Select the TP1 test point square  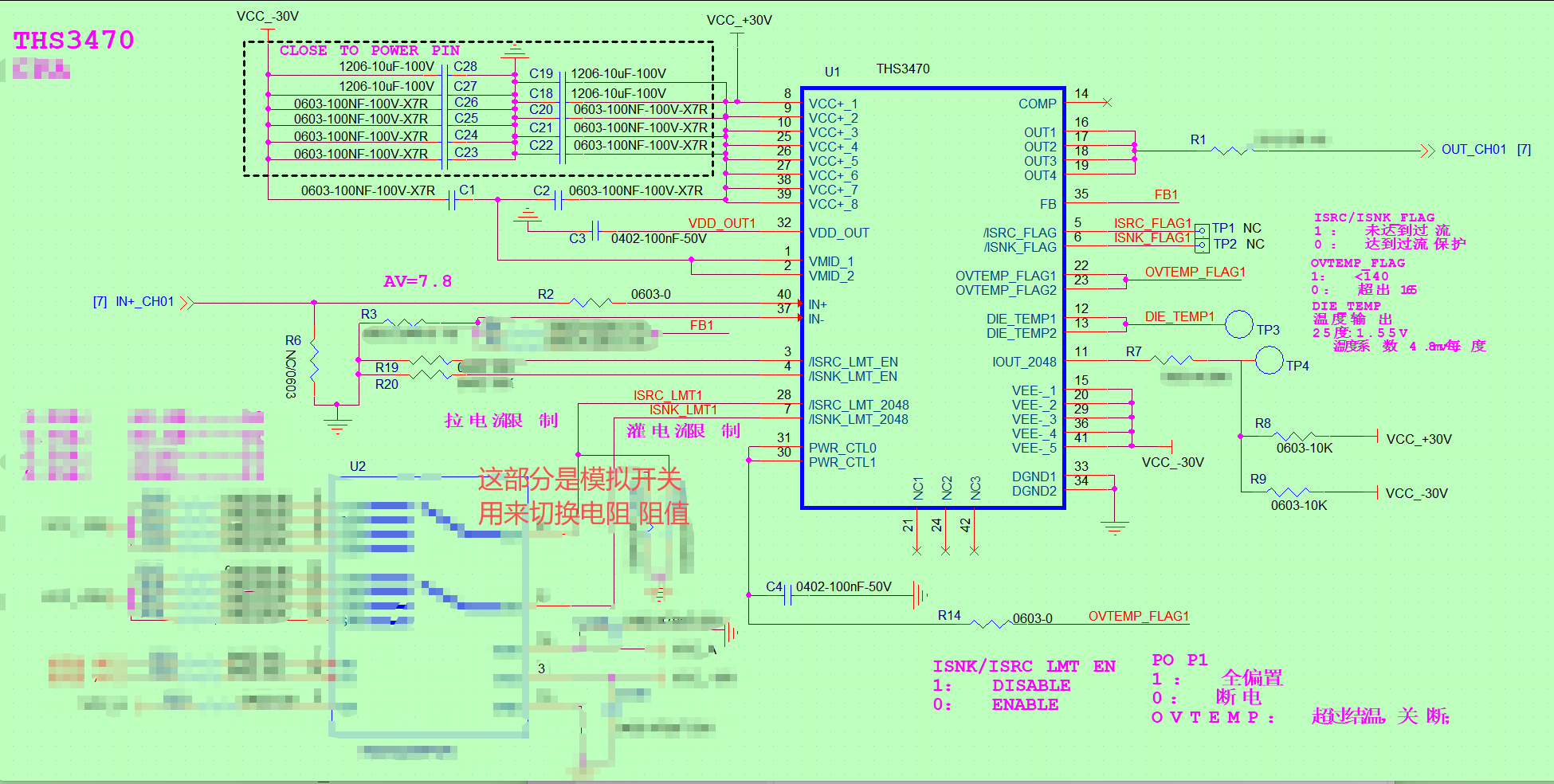(1201, 230)
